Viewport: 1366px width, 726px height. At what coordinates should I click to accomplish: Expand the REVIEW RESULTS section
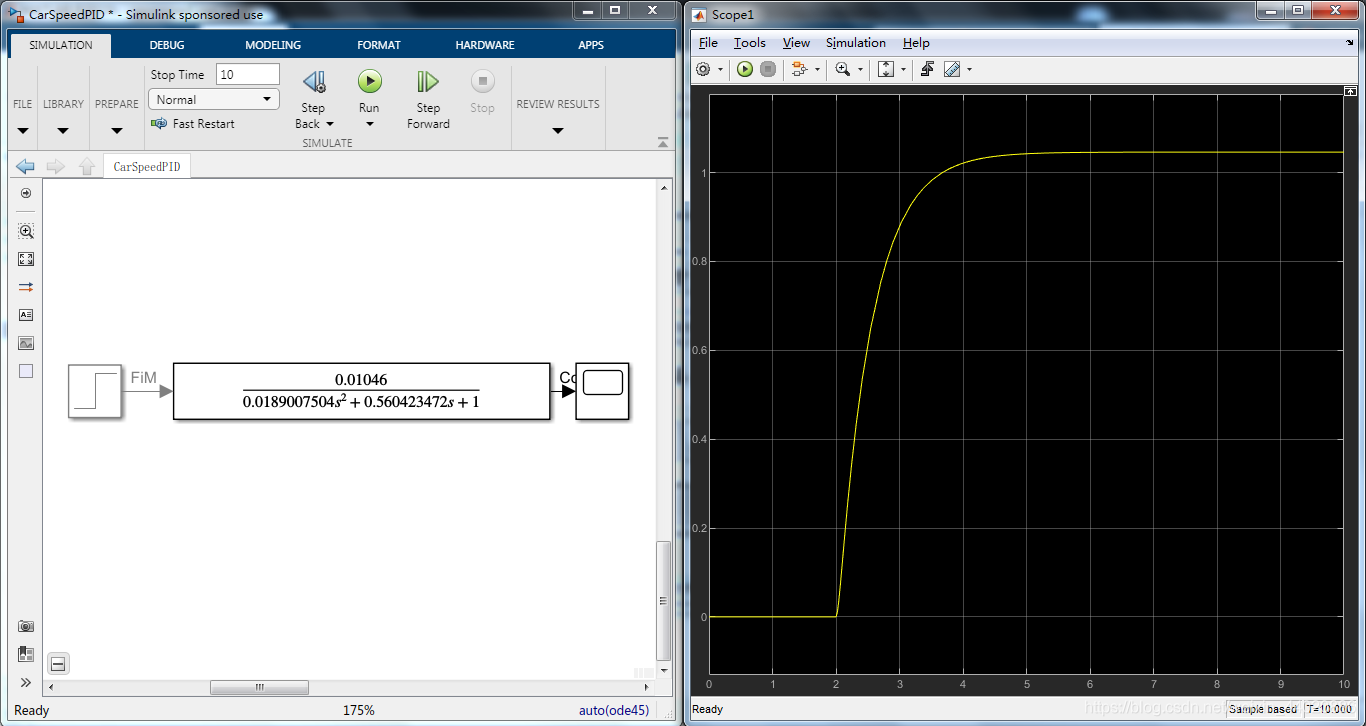coord(558,130)
